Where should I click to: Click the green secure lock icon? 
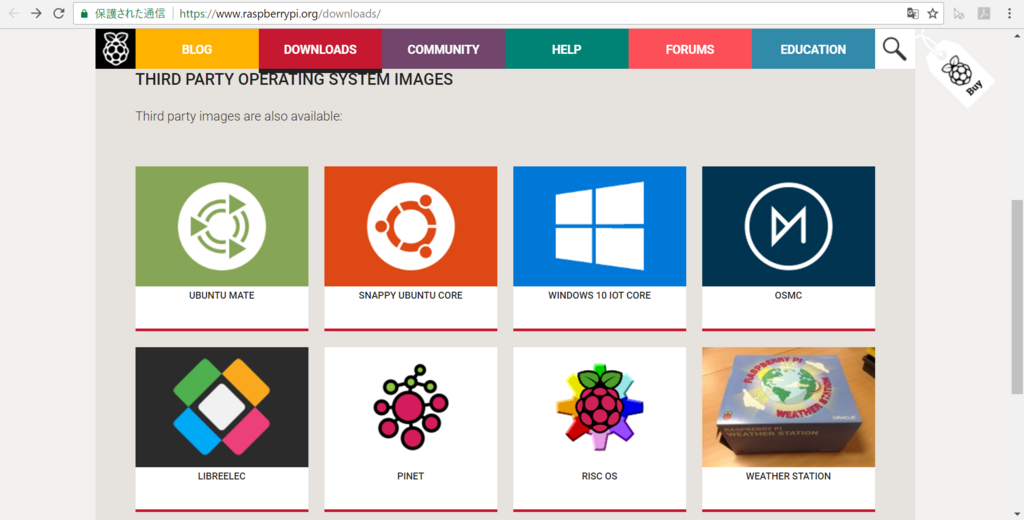(84, 13)
